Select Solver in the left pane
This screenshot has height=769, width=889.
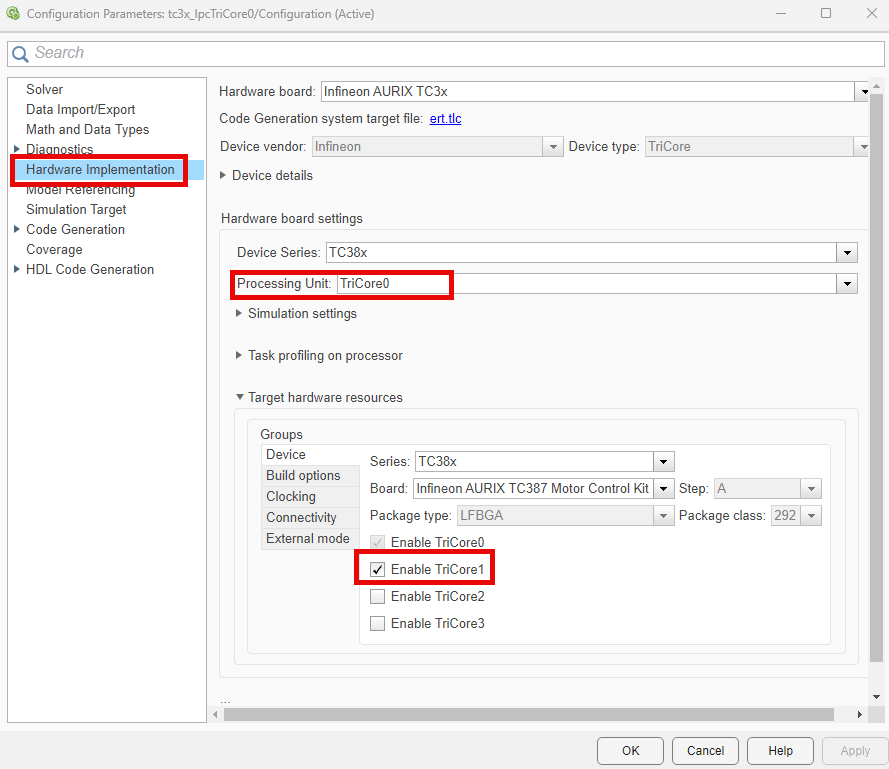44,89
